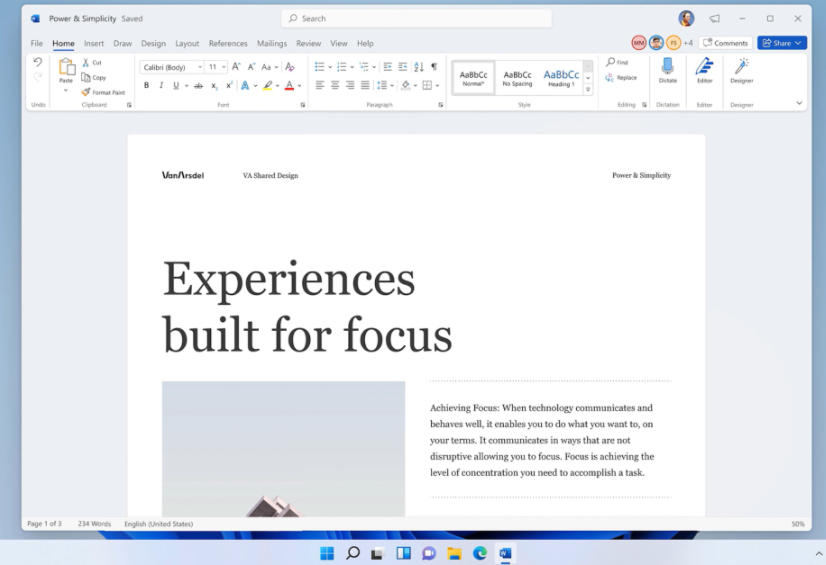Image resolution: width=826 pixels, height=565 pixels.
Task: Switch to the Insert tab
Action: [x=94, y=44]
